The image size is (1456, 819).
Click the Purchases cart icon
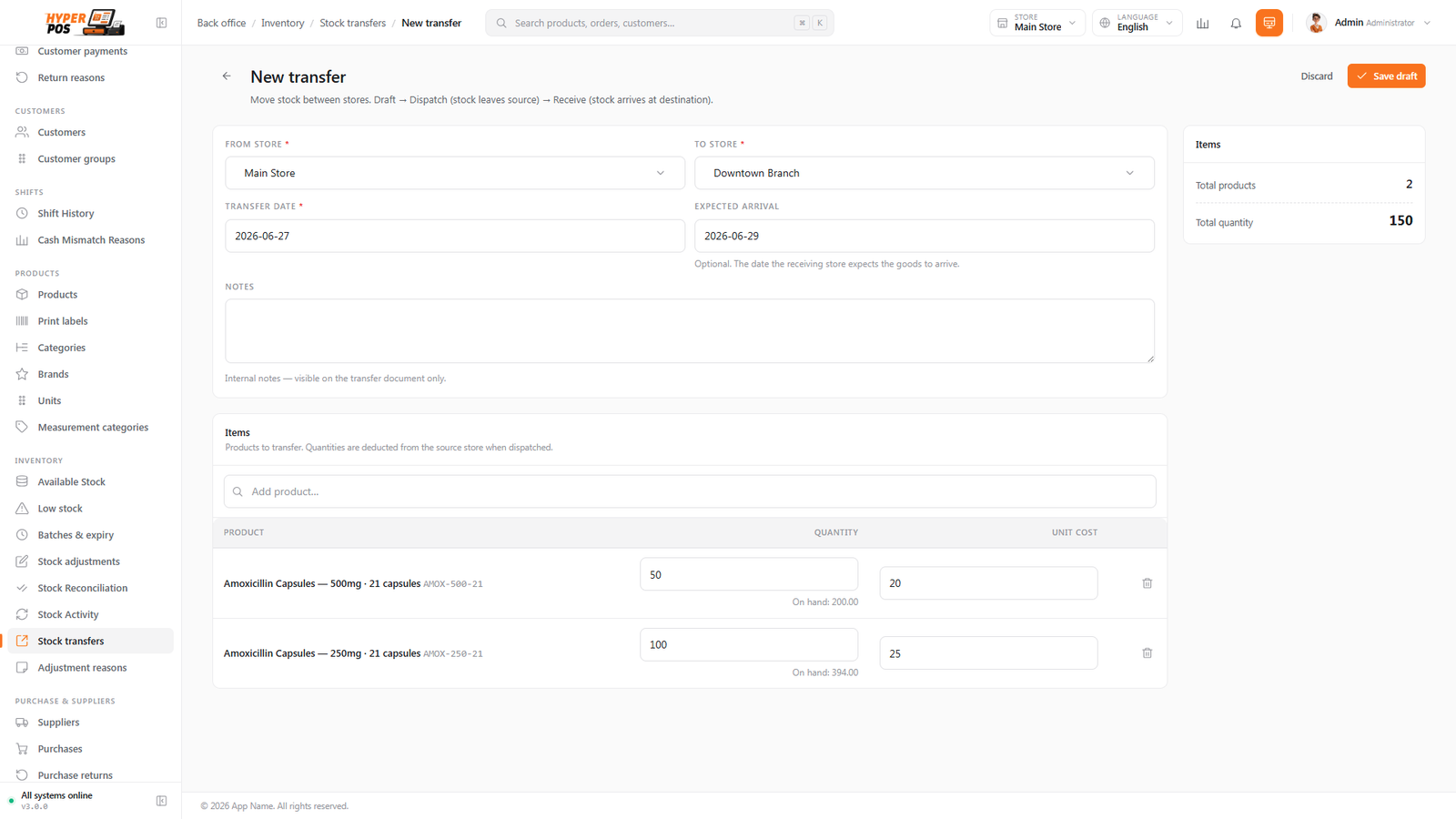point(22,749)
